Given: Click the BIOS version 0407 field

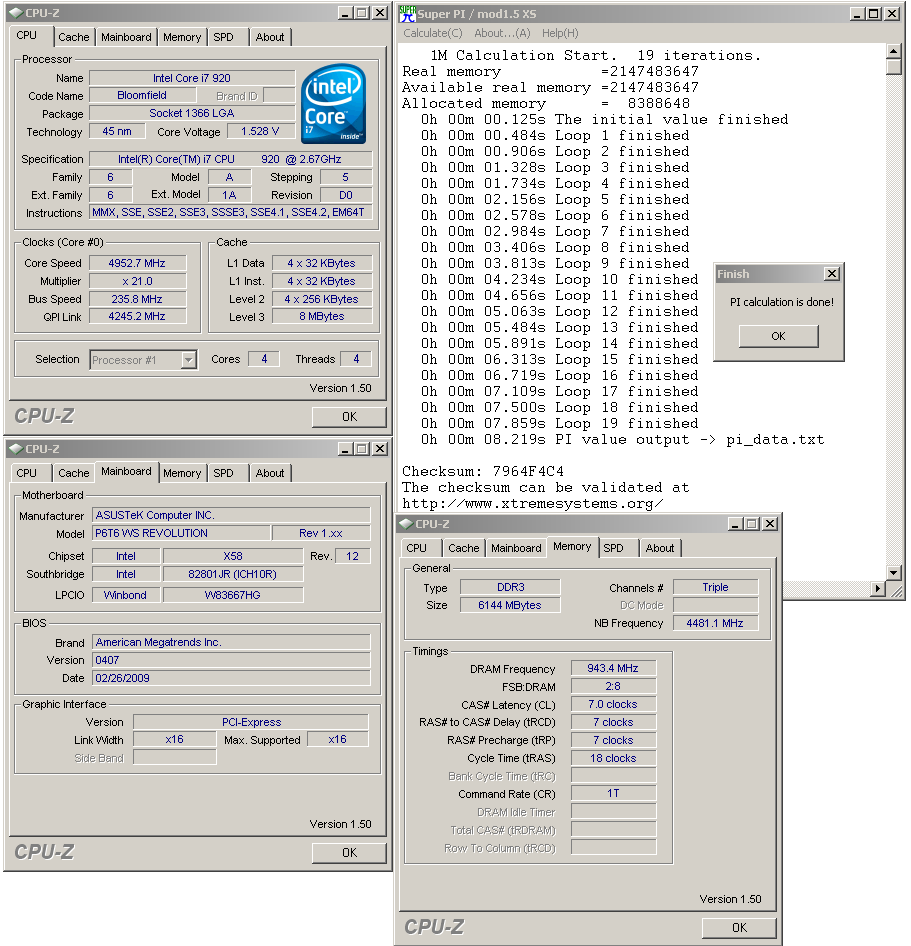Looking at the screenshot, I should click(x=231, y=661).
